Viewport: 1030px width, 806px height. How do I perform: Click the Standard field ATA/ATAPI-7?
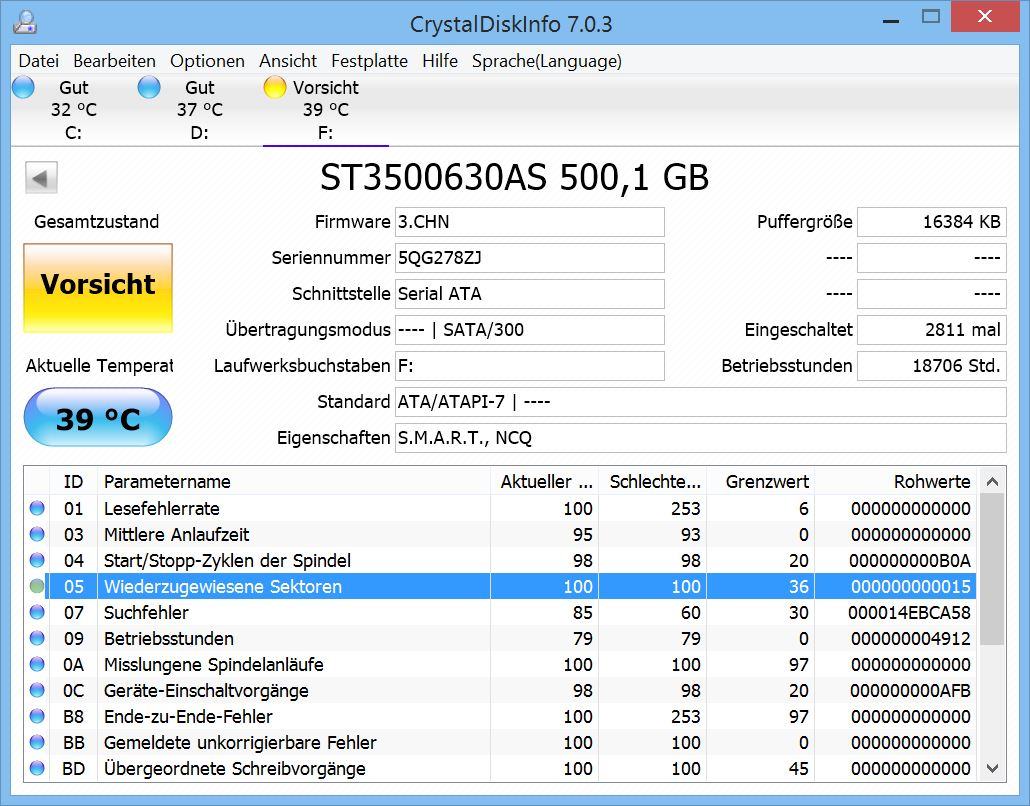click(x=700, y=402)
